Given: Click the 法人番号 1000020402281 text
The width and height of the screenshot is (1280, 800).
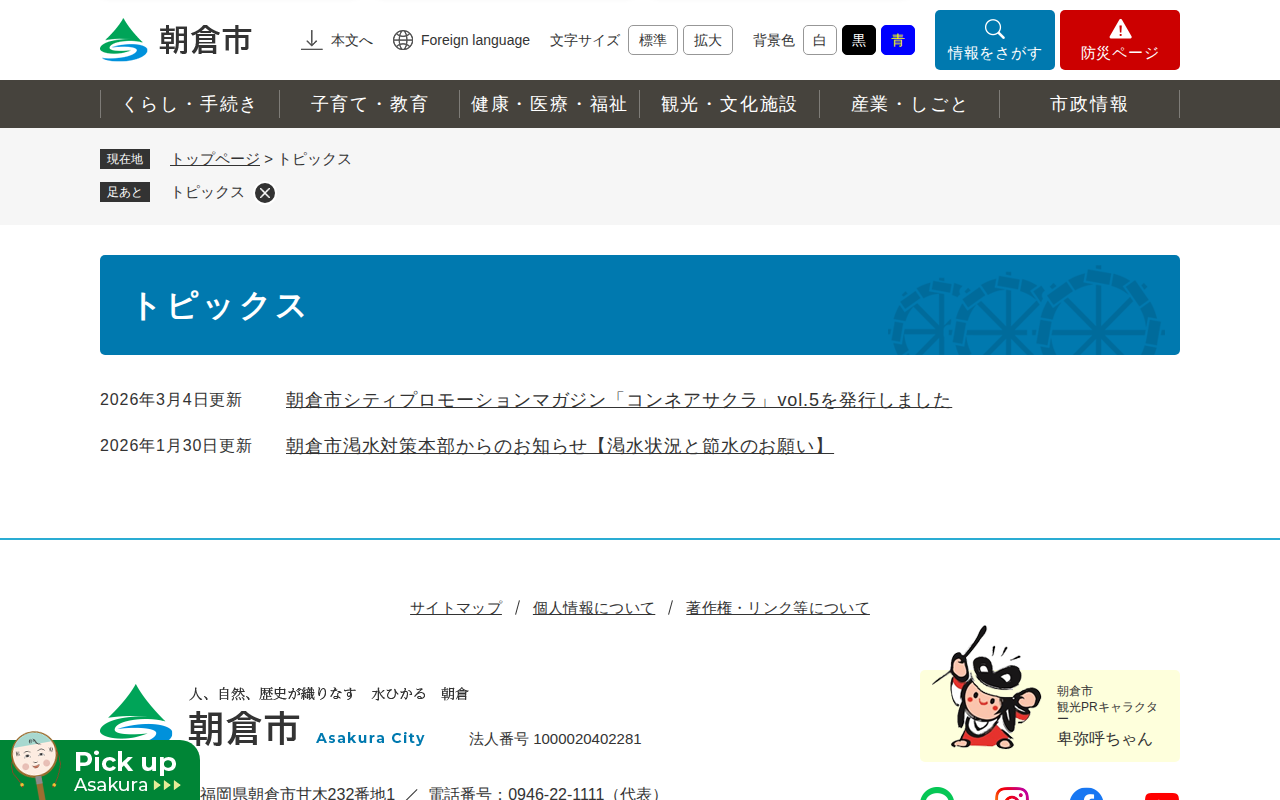Looking at the screenshot, I should coord(555,739).
